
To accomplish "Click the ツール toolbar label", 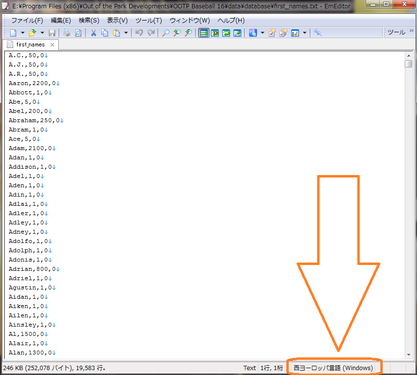I will (396, 32).
